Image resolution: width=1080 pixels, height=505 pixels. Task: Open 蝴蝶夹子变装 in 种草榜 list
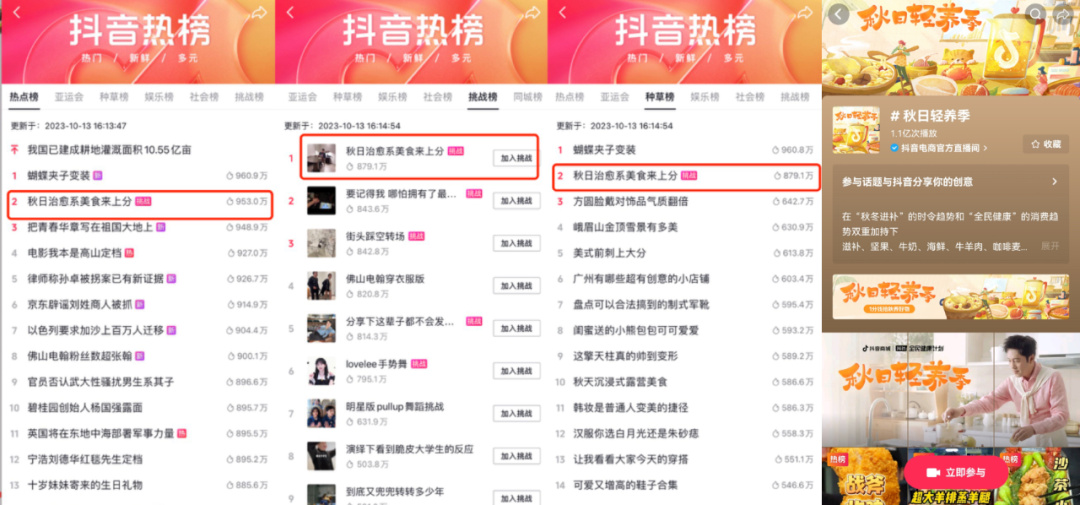(605, 150)
